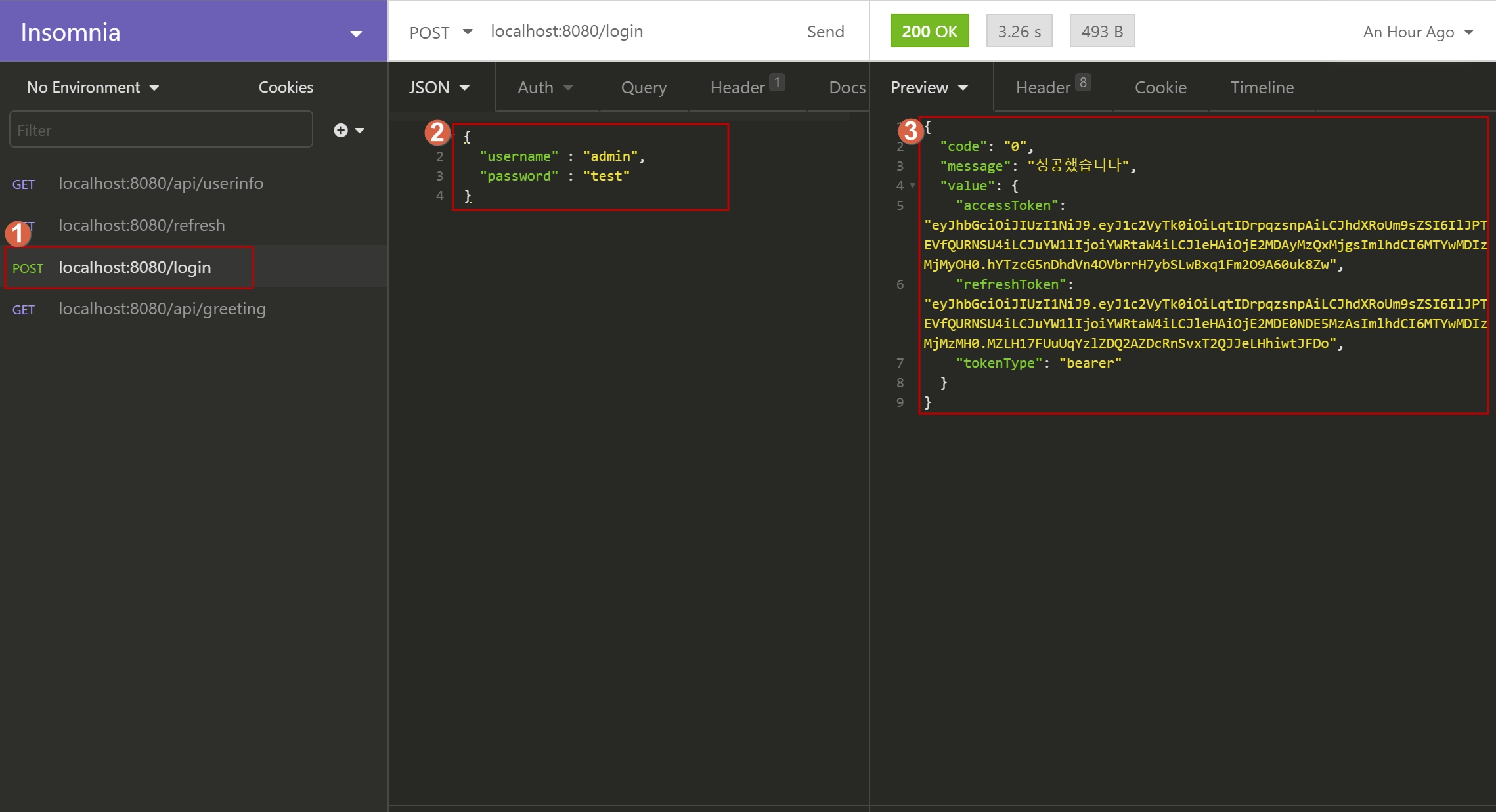1496x812 pixels.
Task: Select GET localhost:8080/api/userinfo request
Action: point(194,183)
